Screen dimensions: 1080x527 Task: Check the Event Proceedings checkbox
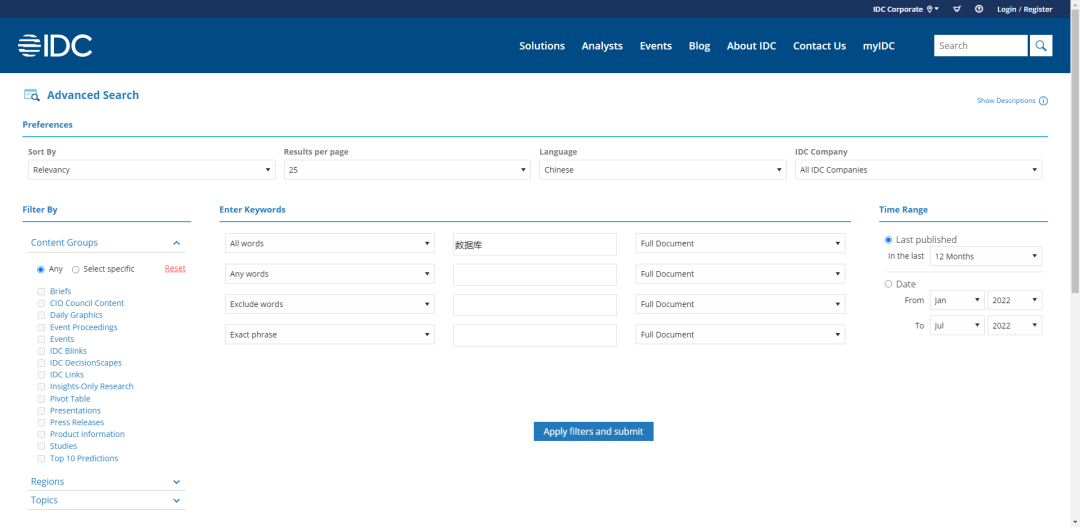42,327
